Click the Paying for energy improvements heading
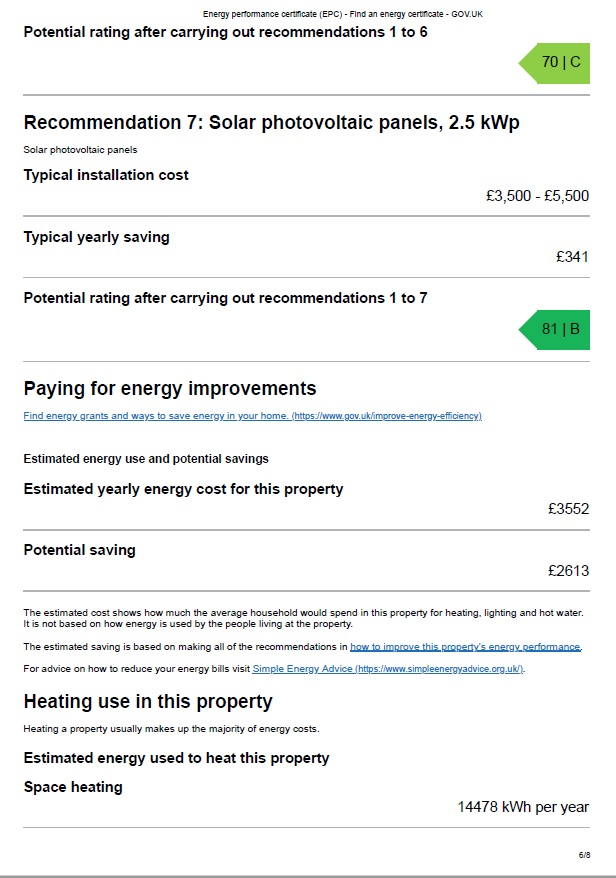The height and width of the screenshot is (878, 616). click(170, 388)
